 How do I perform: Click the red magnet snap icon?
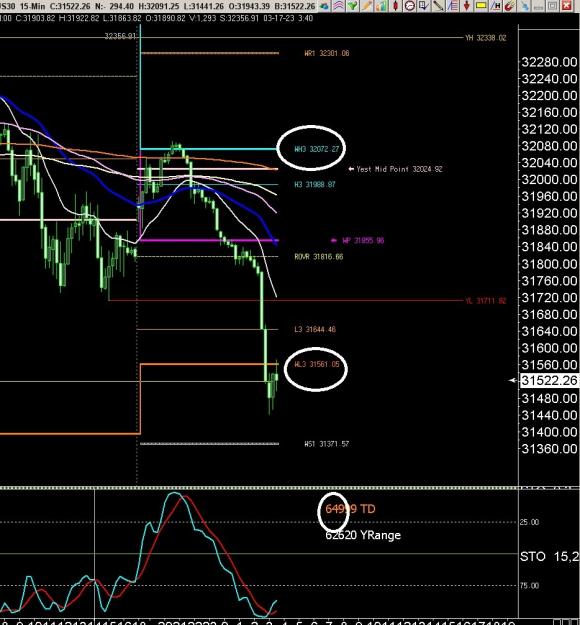click(x=509, y=6)
